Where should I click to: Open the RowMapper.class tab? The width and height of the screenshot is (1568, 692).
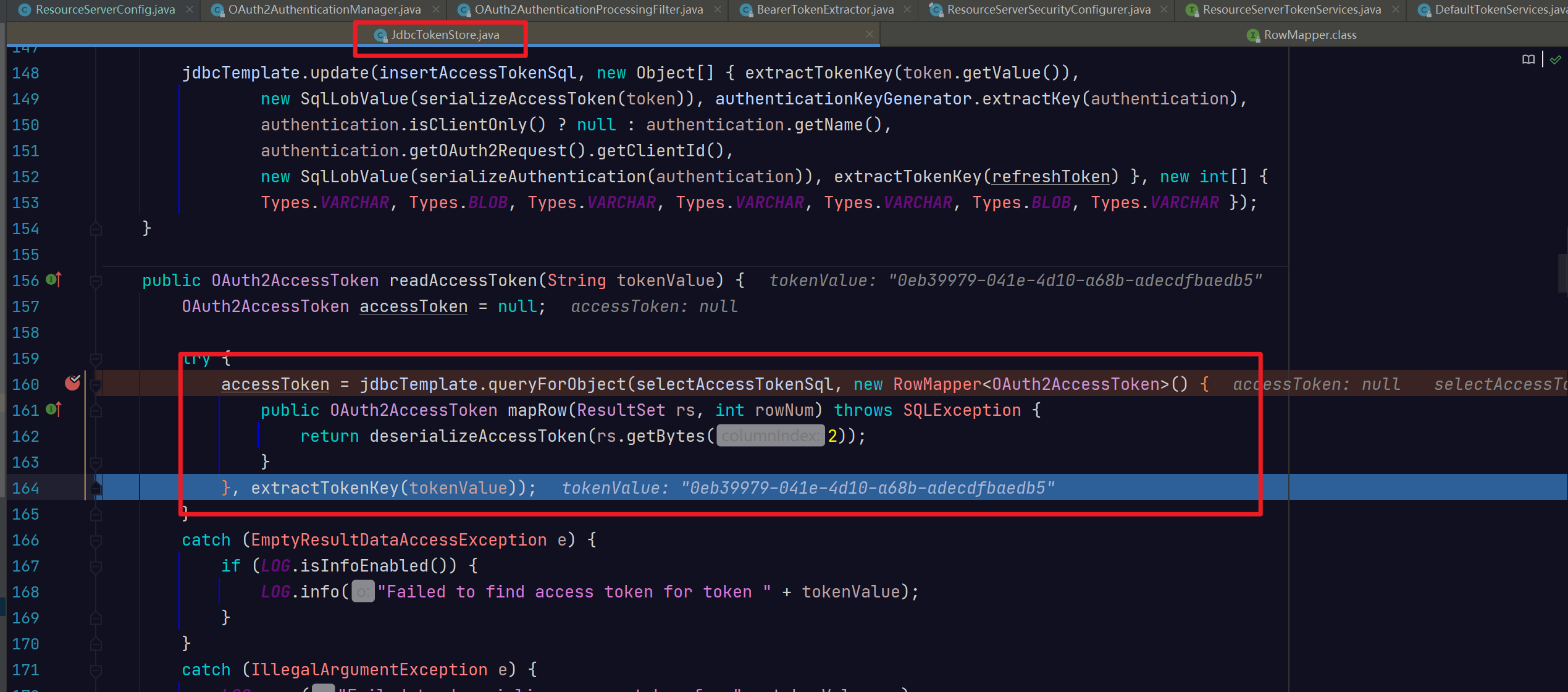[x=1310, y=35]
